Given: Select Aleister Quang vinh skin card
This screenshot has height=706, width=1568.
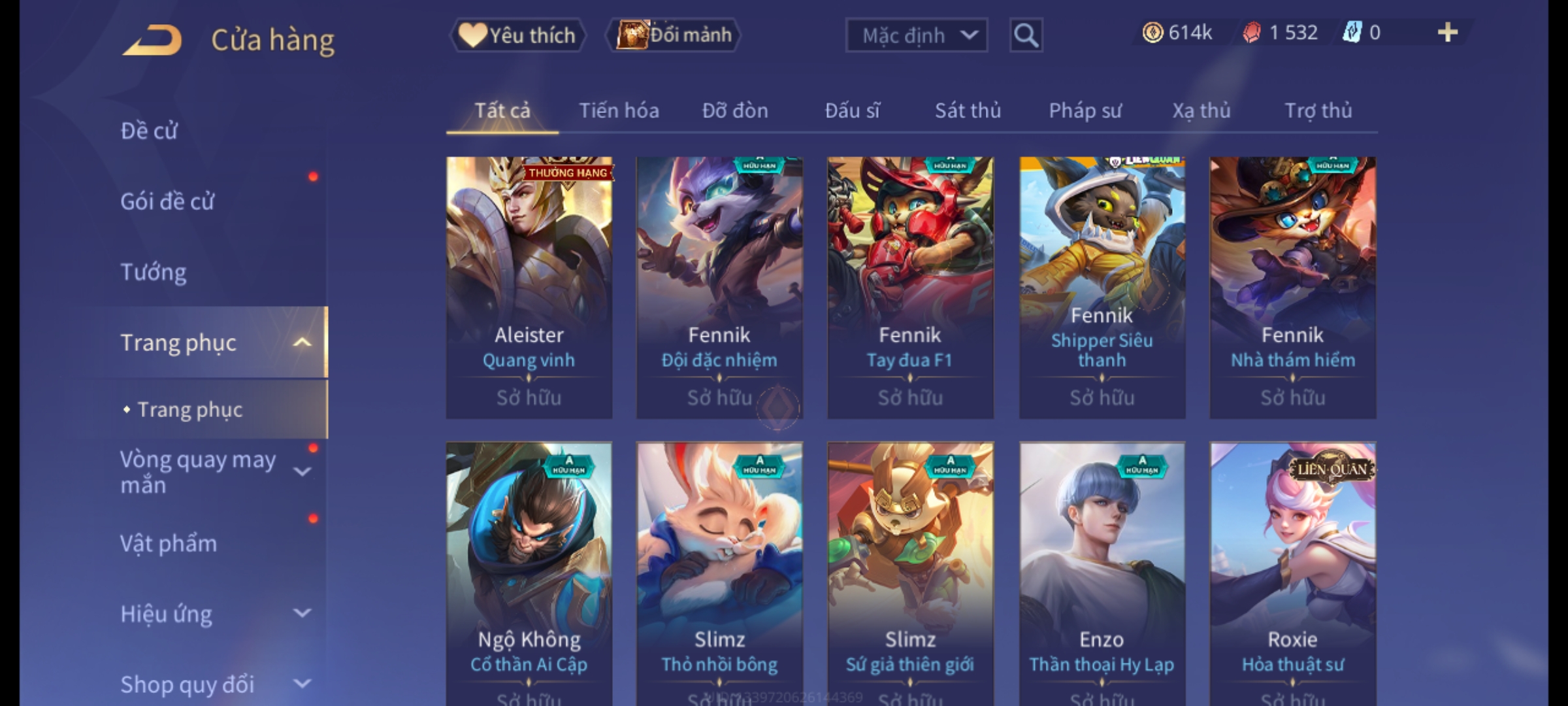Looking at the screenshot, I should tap(529, 288).
